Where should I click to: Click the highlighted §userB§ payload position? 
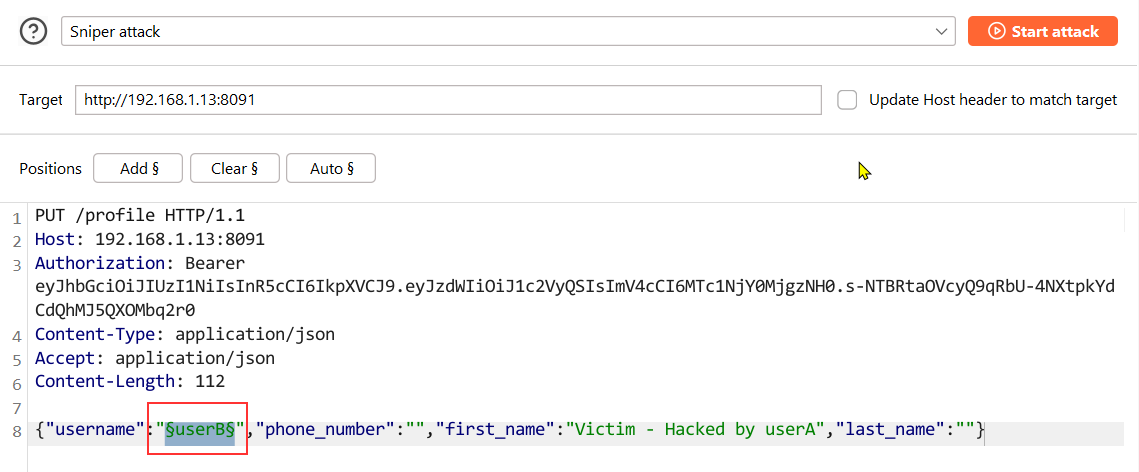(200, 429)
